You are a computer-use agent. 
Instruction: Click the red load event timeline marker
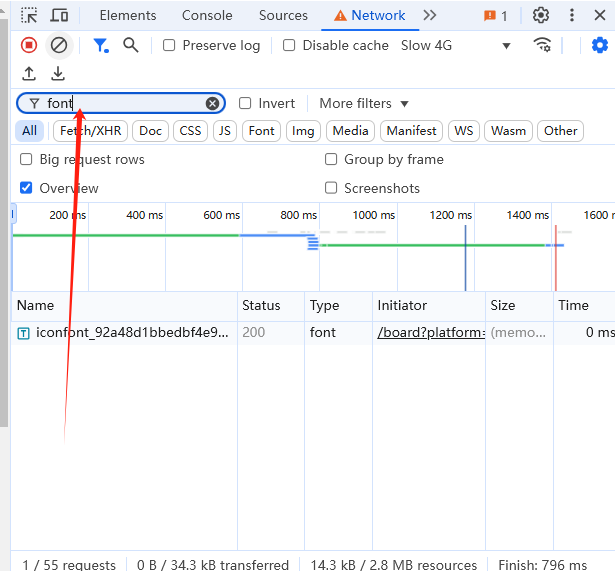click(556, 258)
